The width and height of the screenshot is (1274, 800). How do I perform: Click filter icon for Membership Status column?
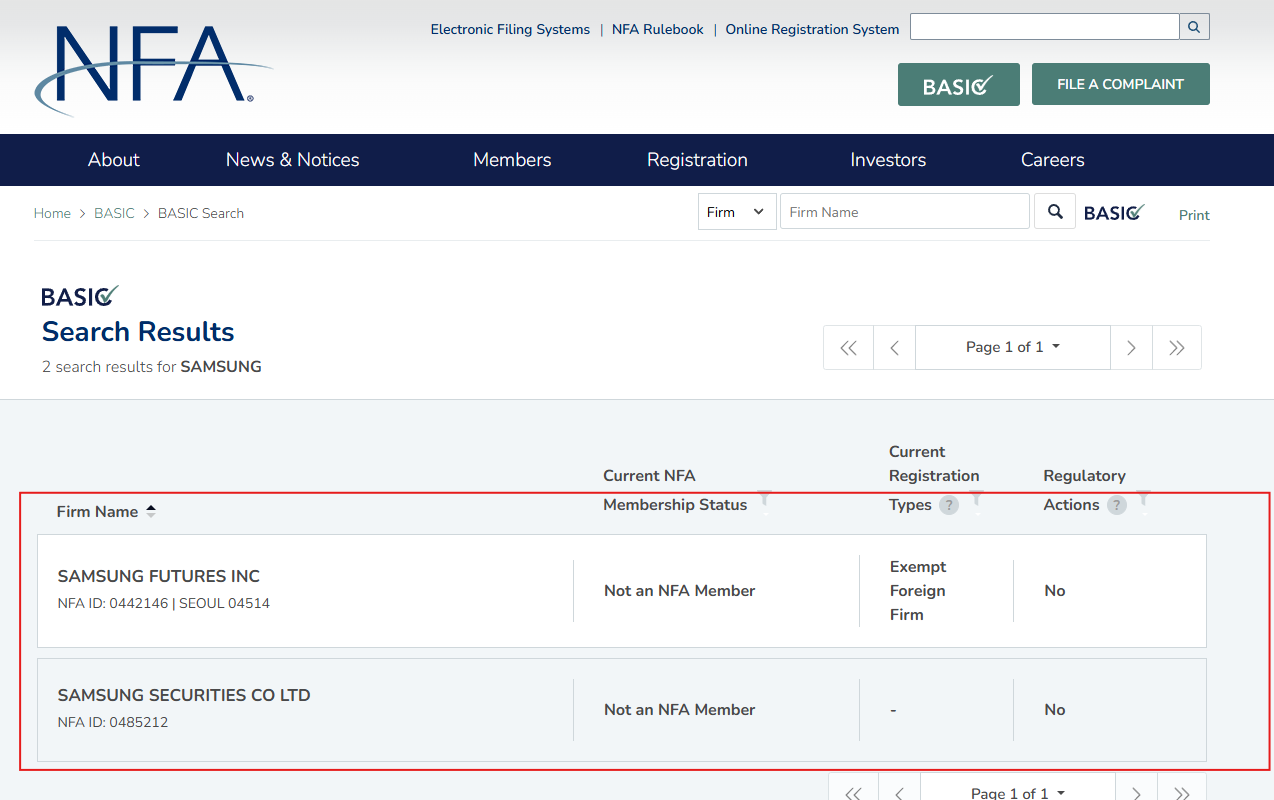(765, 499)
